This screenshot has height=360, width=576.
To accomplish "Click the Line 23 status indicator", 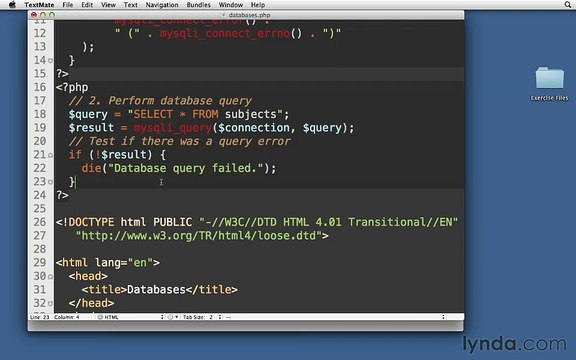I will [39, 317].
